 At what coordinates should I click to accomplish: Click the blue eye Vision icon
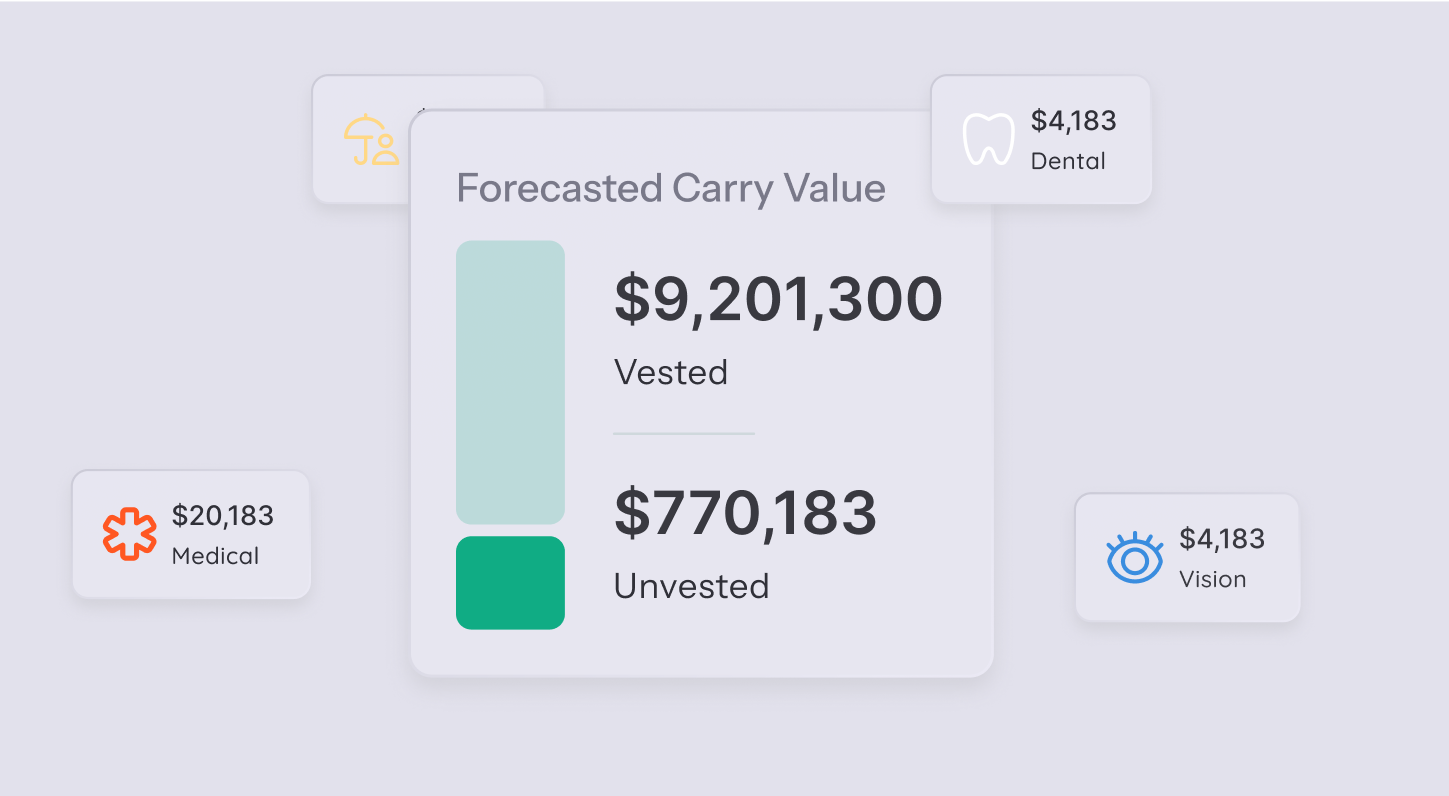(1134, 557)
